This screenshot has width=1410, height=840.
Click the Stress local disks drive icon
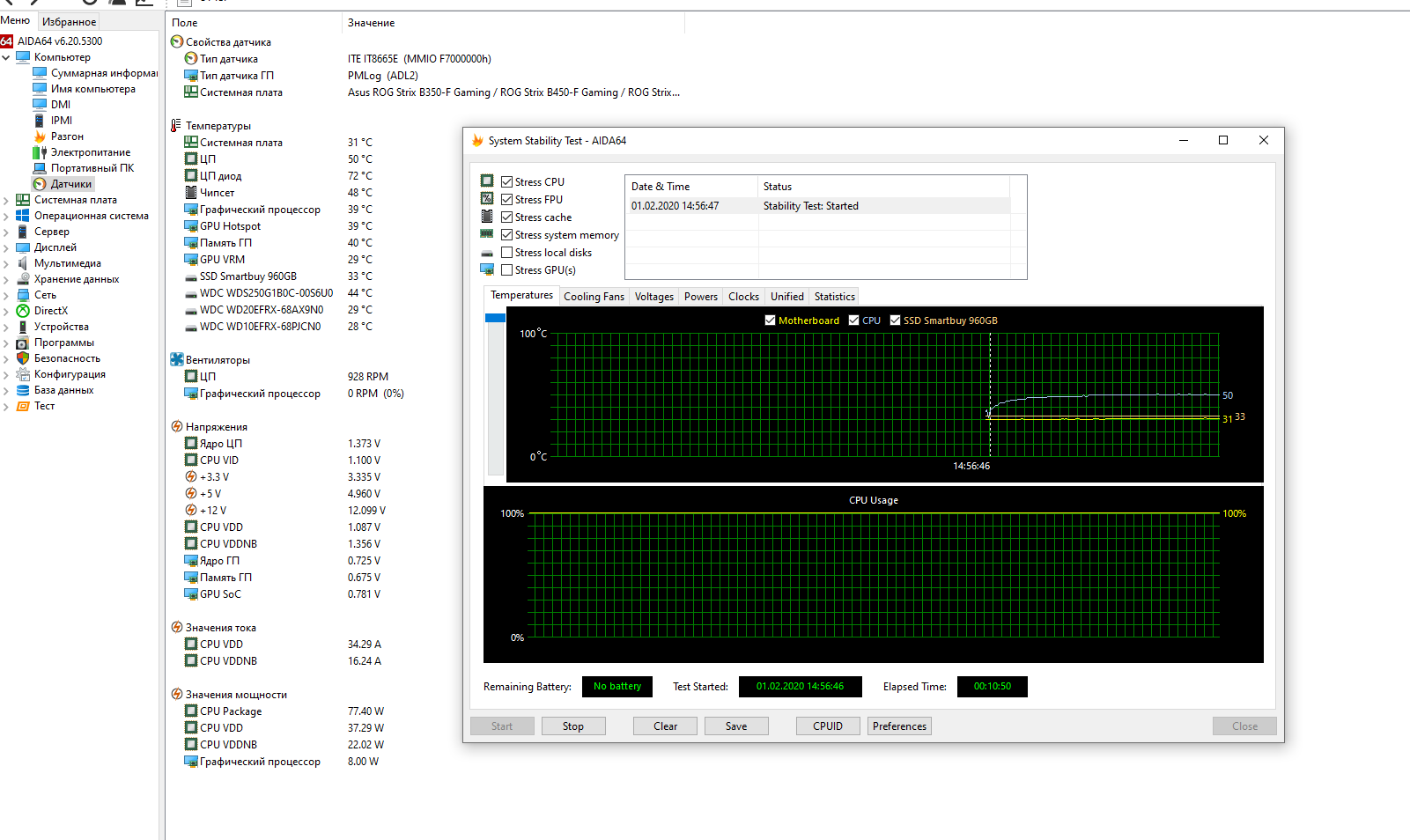(487, 253)
